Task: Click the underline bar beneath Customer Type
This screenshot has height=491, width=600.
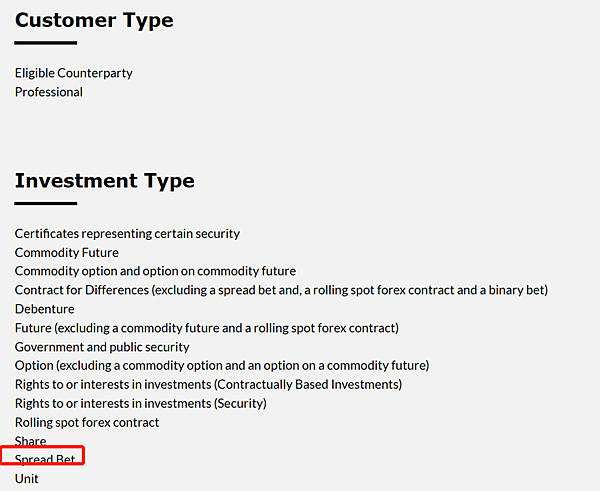Action: [x=46, y=43]
